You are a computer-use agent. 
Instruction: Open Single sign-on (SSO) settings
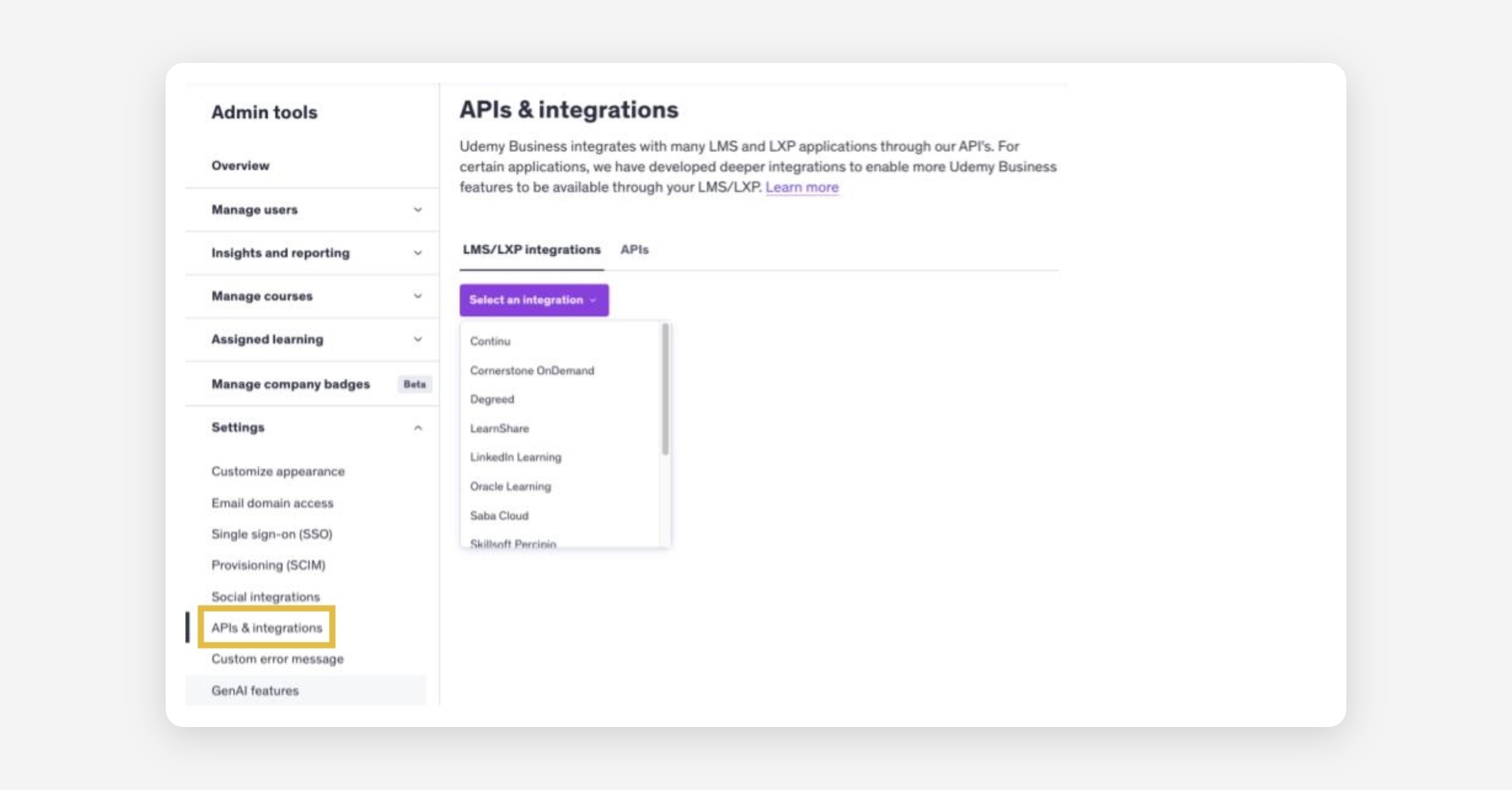pyautogui.click(x=272, y=534)
